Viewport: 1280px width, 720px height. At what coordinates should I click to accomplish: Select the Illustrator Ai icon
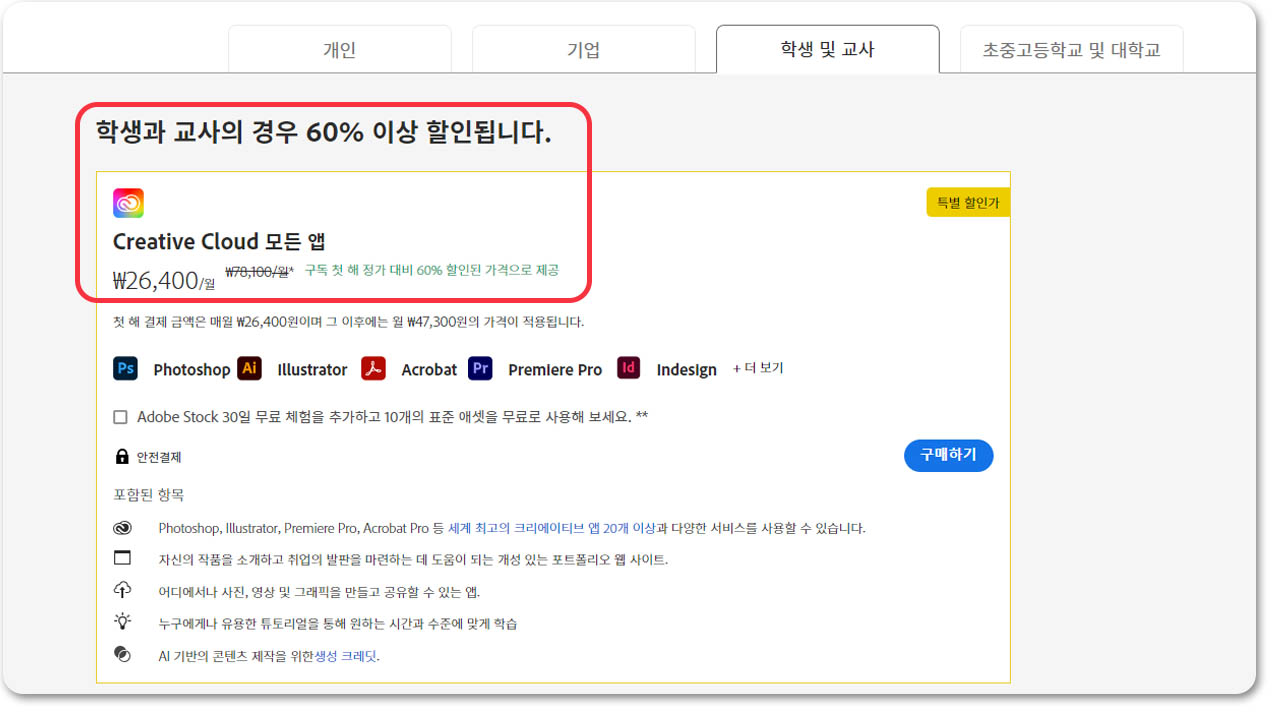coord(250,368)
